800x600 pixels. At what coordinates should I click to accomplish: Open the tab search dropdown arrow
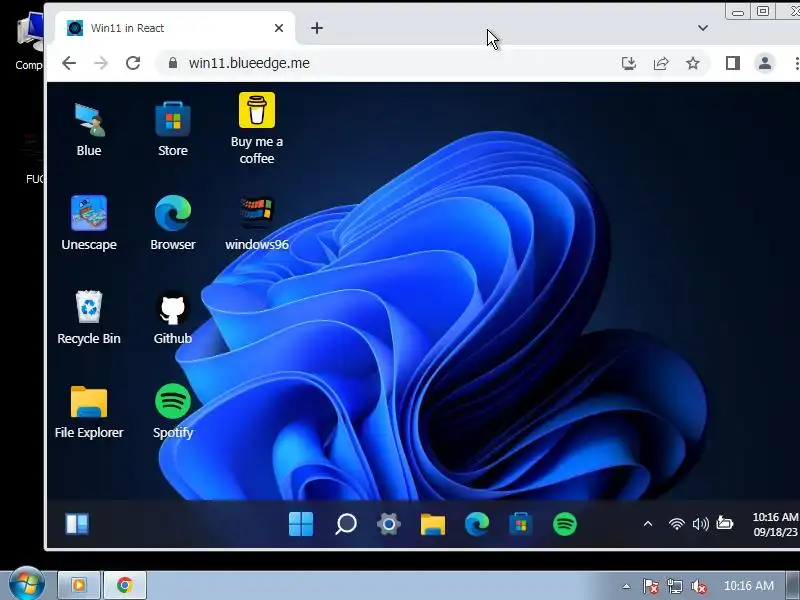point(703,28)
